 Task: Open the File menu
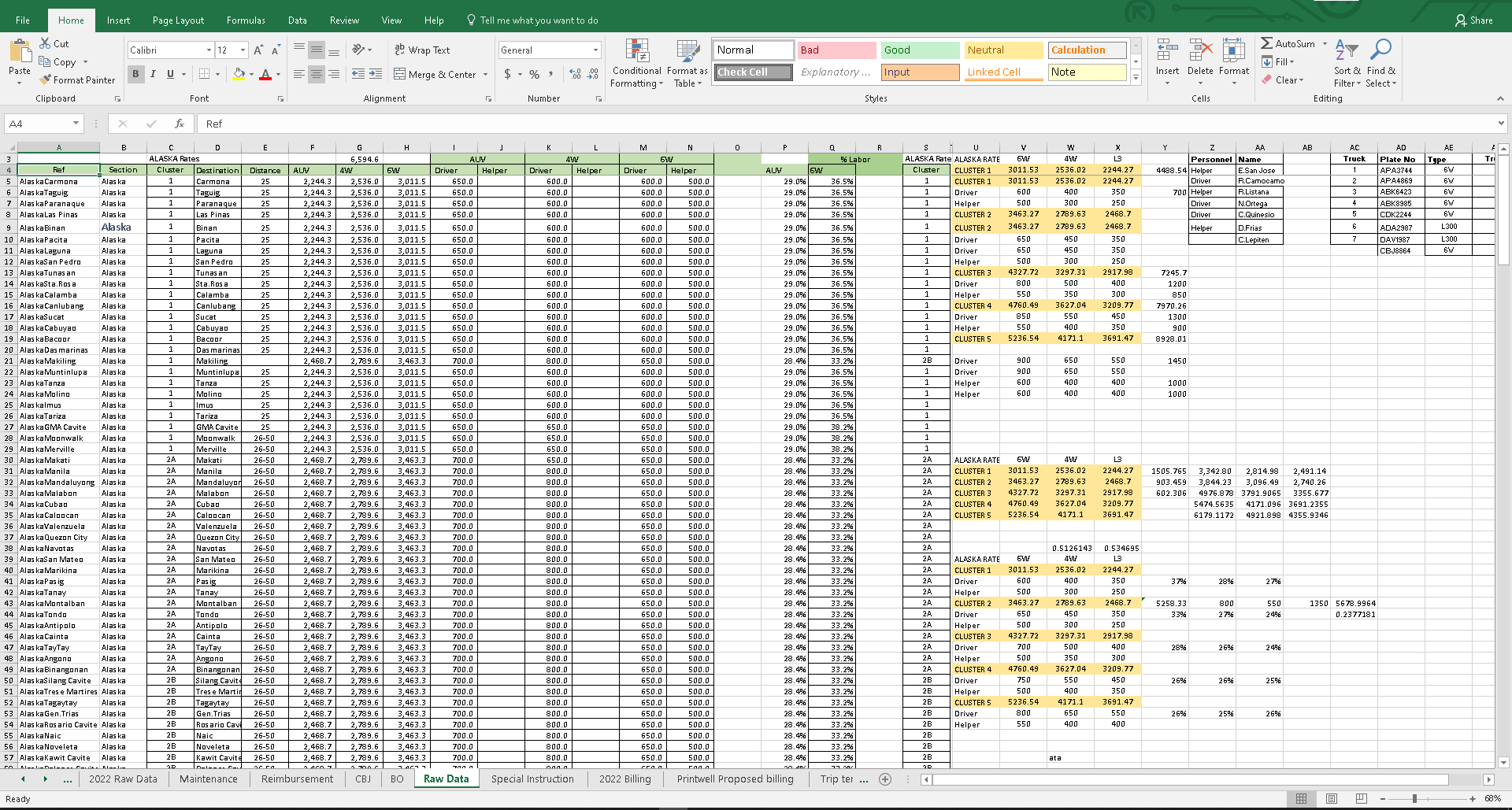coord(23,20)
